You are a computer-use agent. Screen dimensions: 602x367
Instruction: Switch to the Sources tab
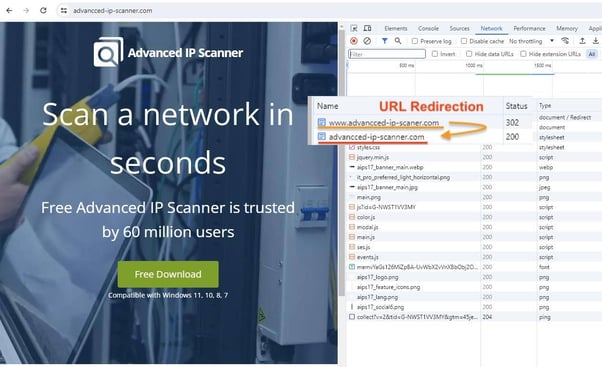click(459, 28)
